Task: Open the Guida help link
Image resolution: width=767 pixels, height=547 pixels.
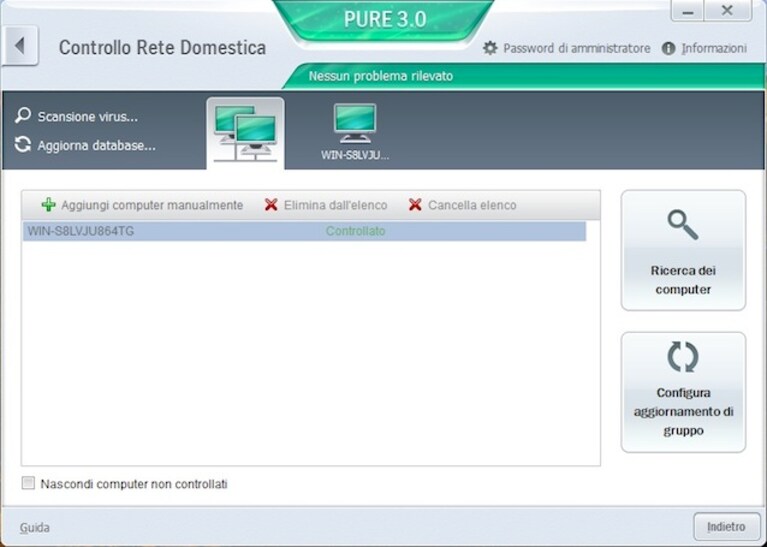Action: [35, 528]
